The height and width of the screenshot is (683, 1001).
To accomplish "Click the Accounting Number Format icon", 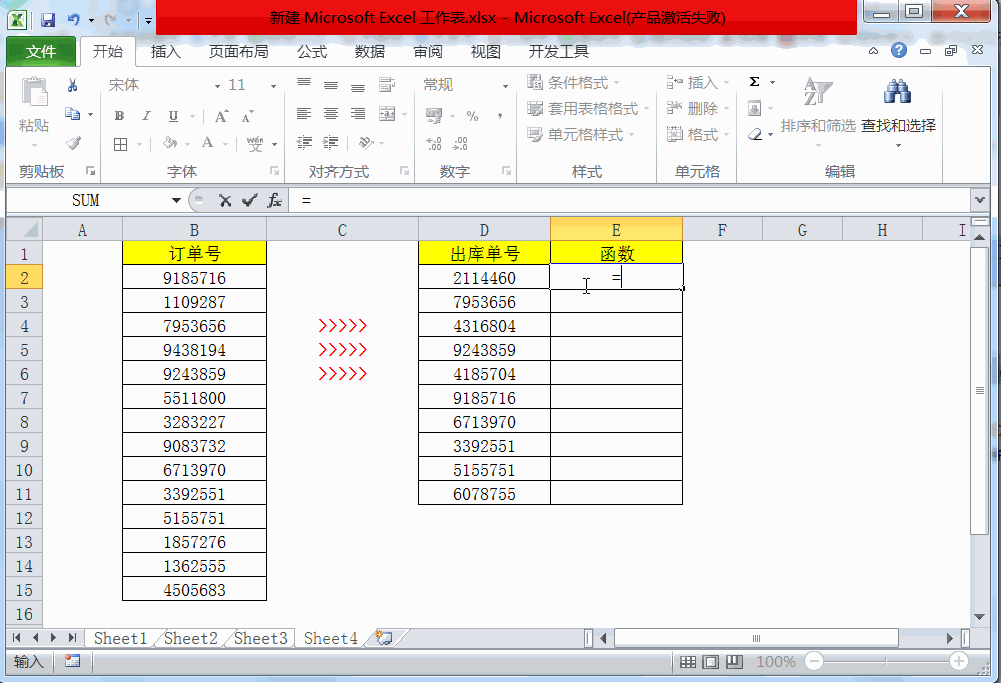I will (434, 116).
